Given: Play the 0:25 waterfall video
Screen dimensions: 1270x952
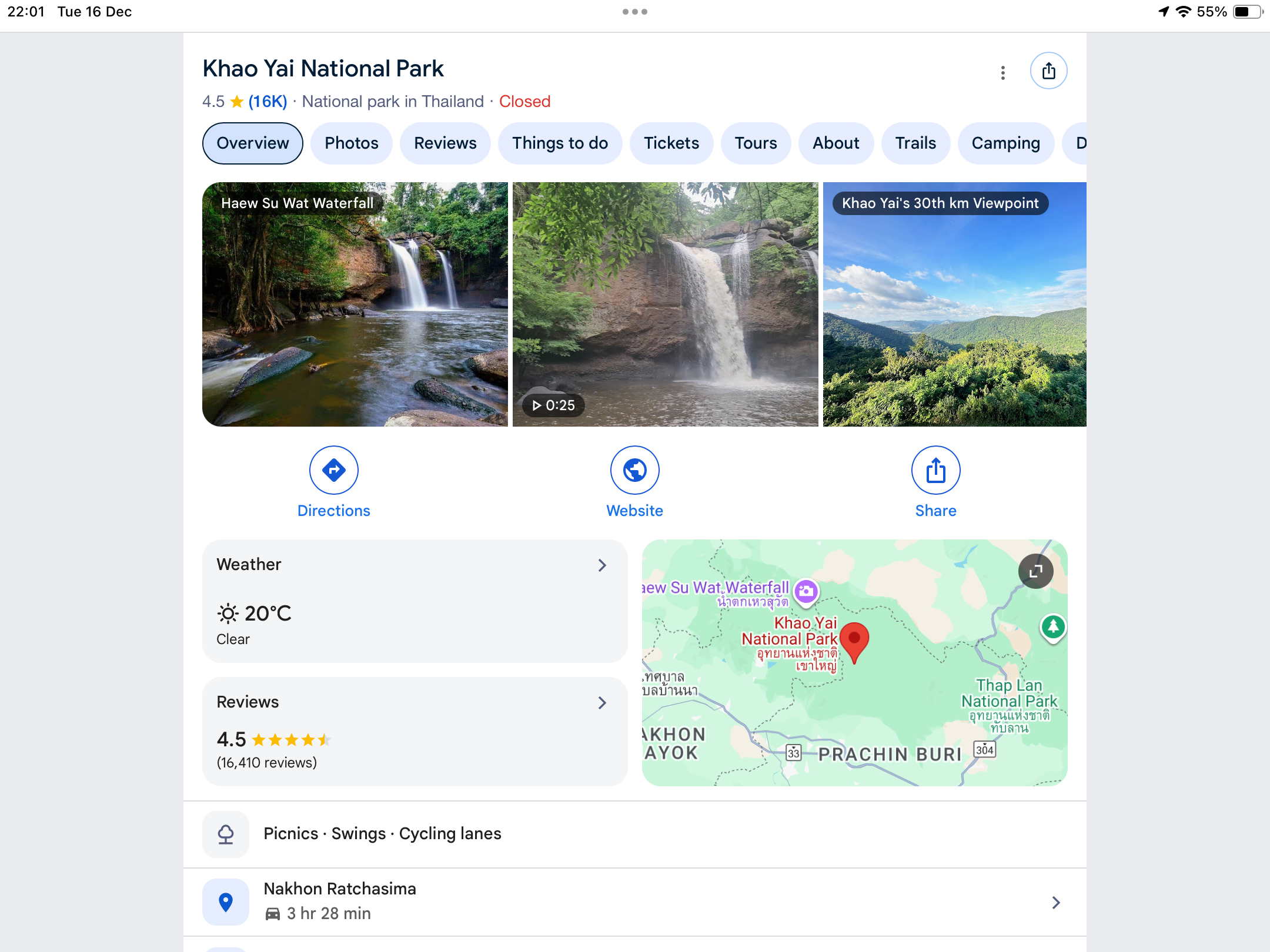Looking at the screenshot, I should (665, 304).
